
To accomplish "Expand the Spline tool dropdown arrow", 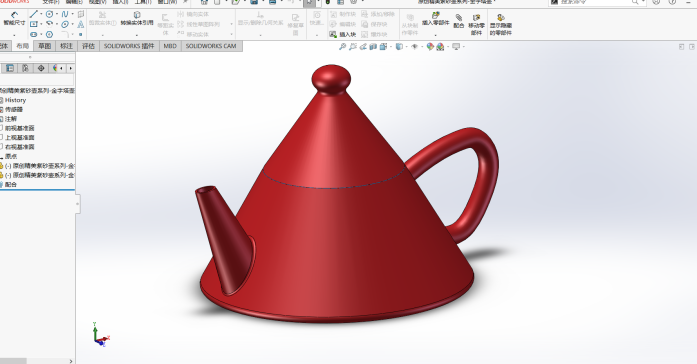I will pyautogui.click(x=72, y=14).
